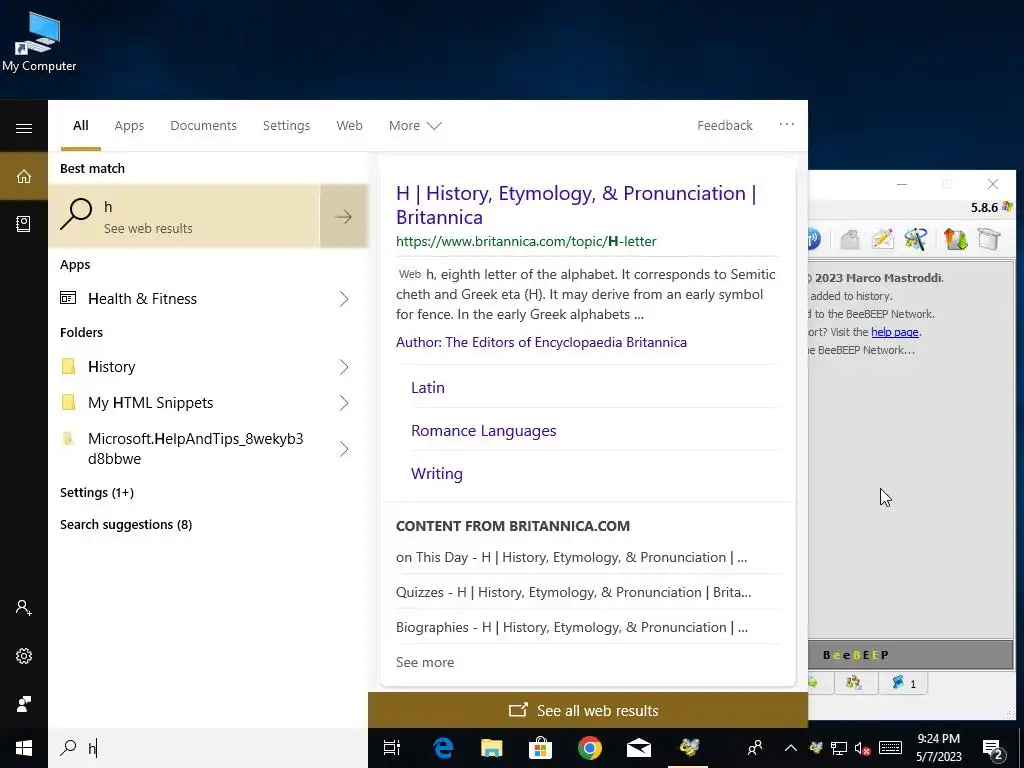Image resolution: width=1024 pixels, height=768 pixels.
Task: Open the Action Center notifications icon
Action: (x=993, y=749)
